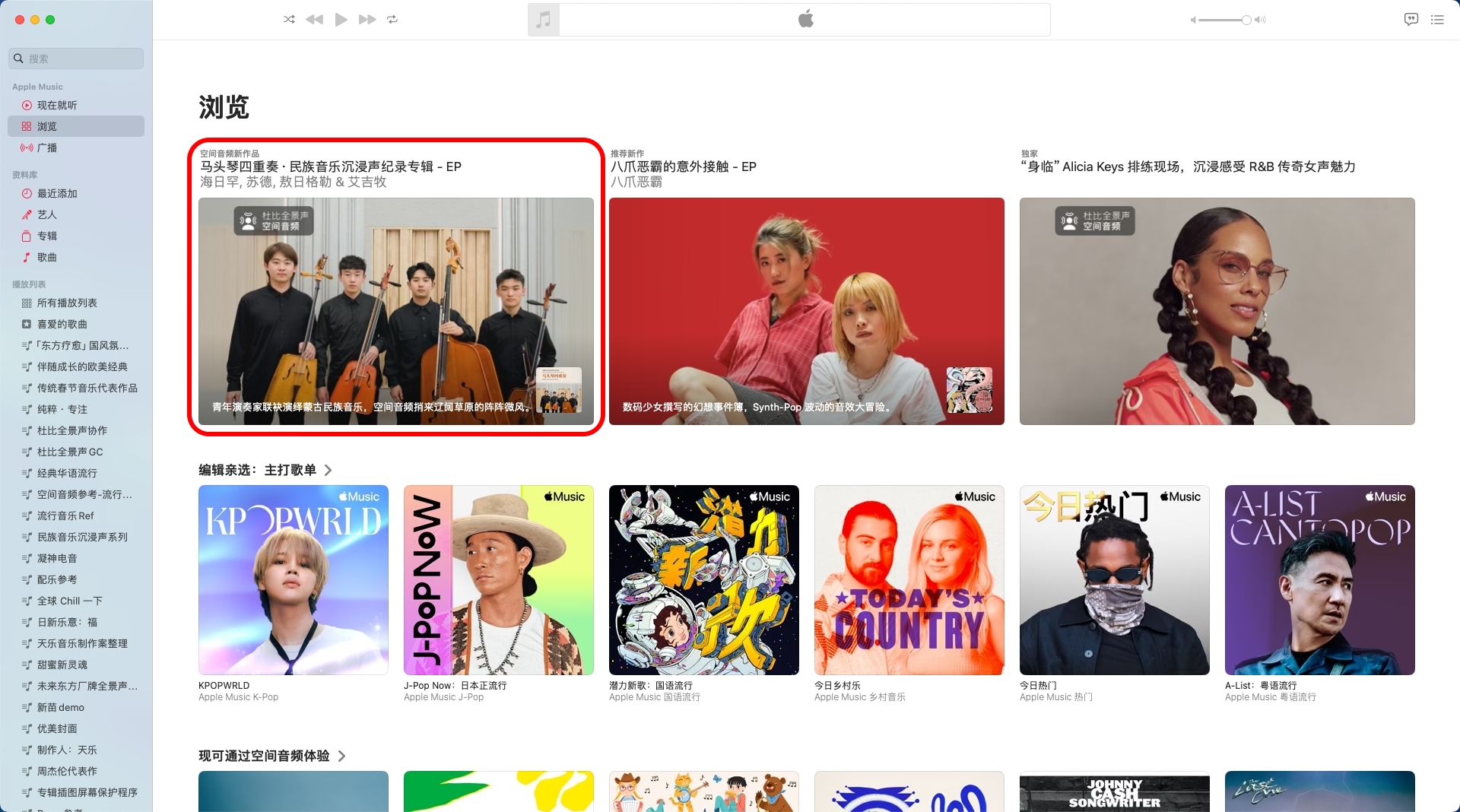Open 甜蜜新灵魂 playlist

[76, 665]
